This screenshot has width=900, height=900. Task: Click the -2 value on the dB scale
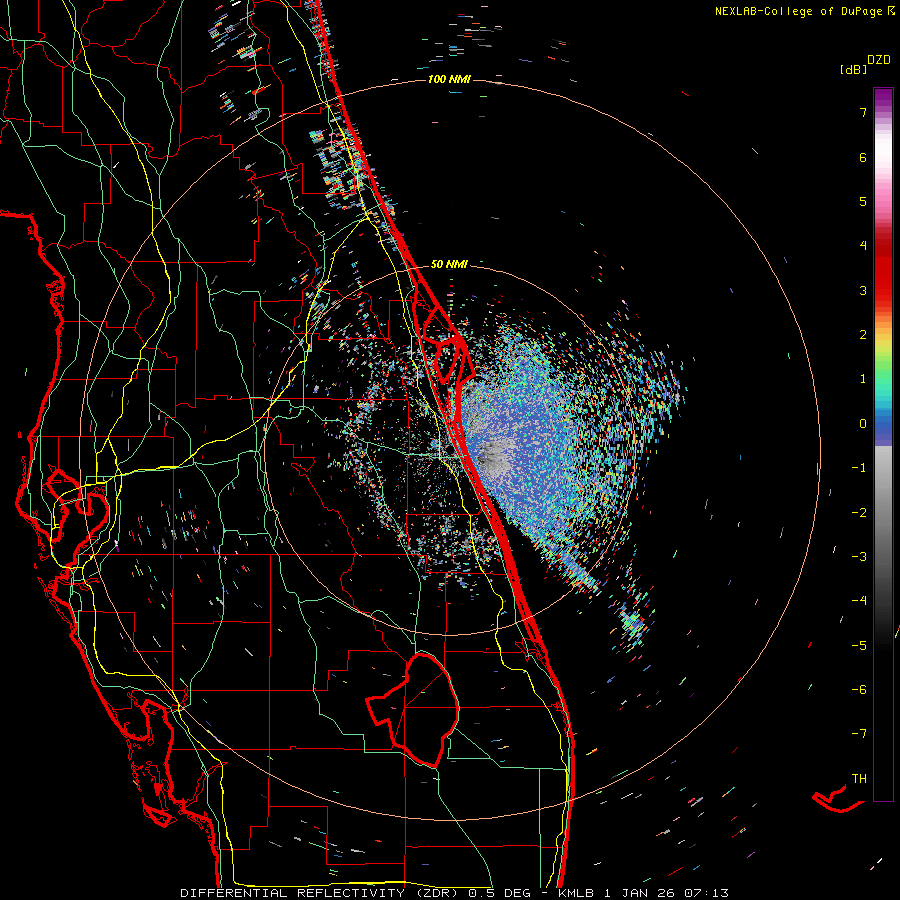[x=859, y=513]
